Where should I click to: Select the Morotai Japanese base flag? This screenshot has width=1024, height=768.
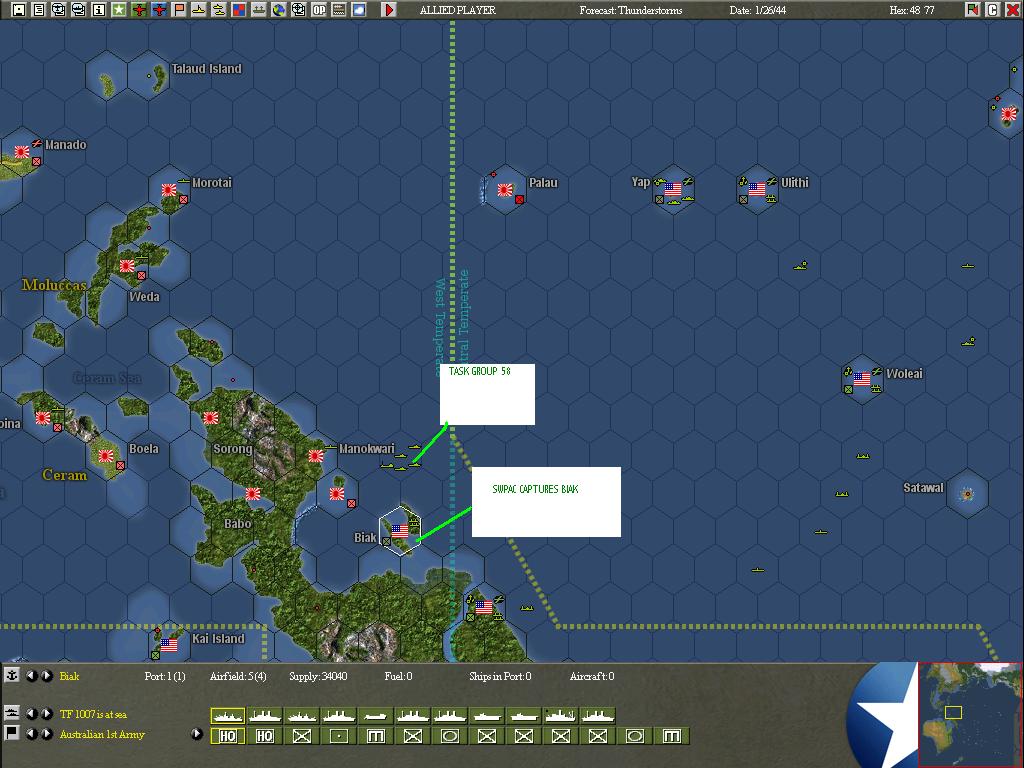168,190
